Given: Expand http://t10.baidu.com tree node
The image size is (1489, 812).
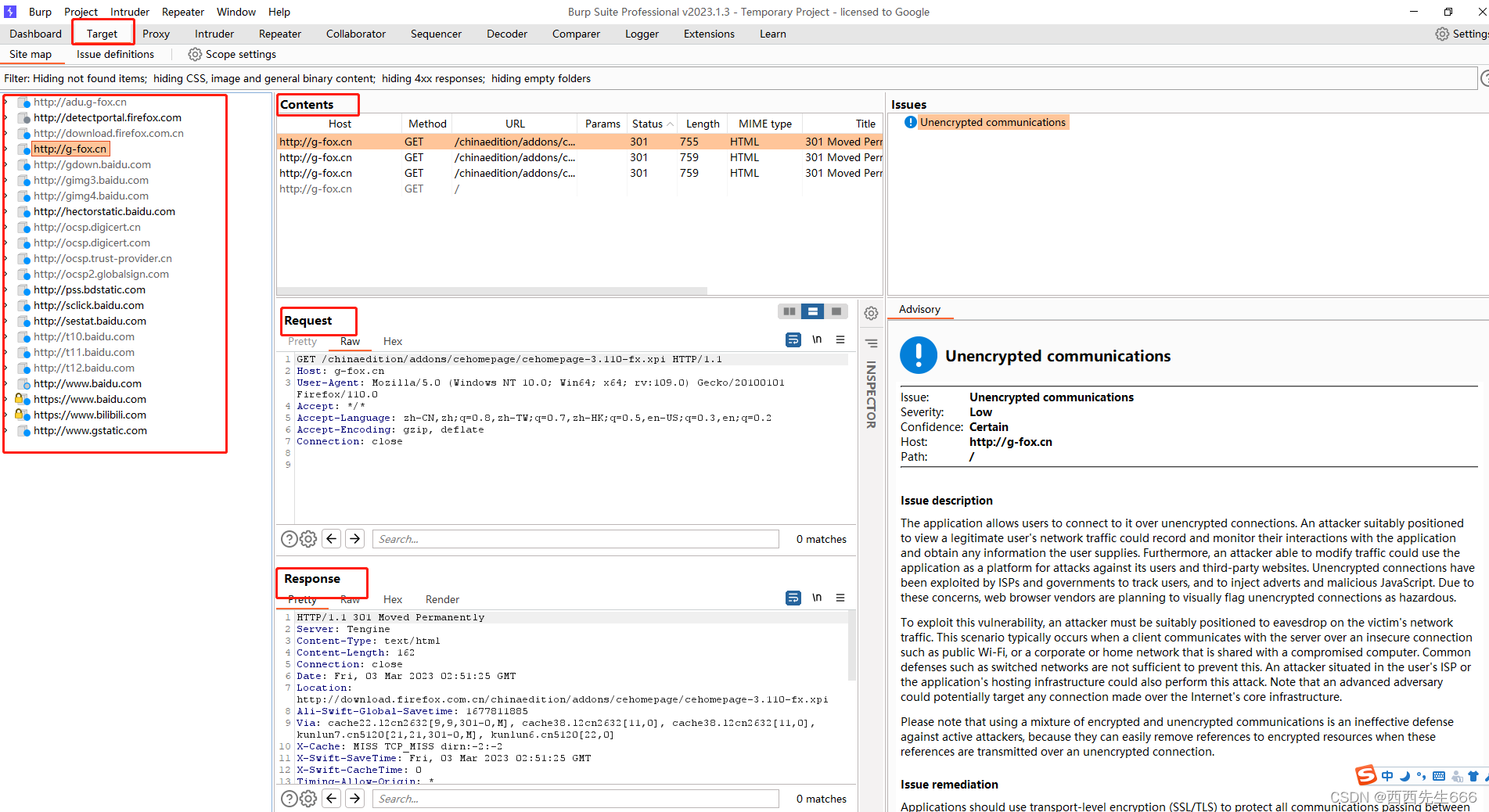Looking at the screenshot, I should pyautogui.click(x=6, y=337).
